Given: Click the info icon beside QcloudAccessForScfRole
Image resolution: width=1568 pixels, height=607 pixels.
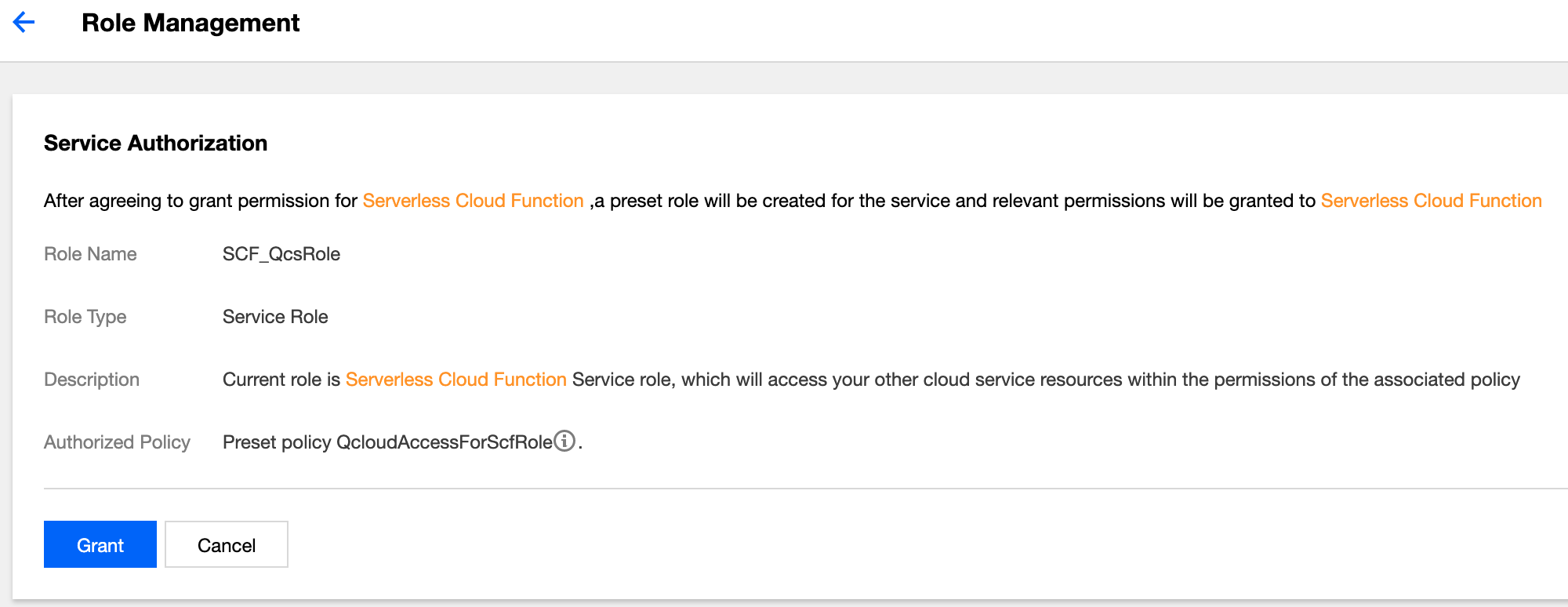Looking at the screenshot, I should (564, 442).
